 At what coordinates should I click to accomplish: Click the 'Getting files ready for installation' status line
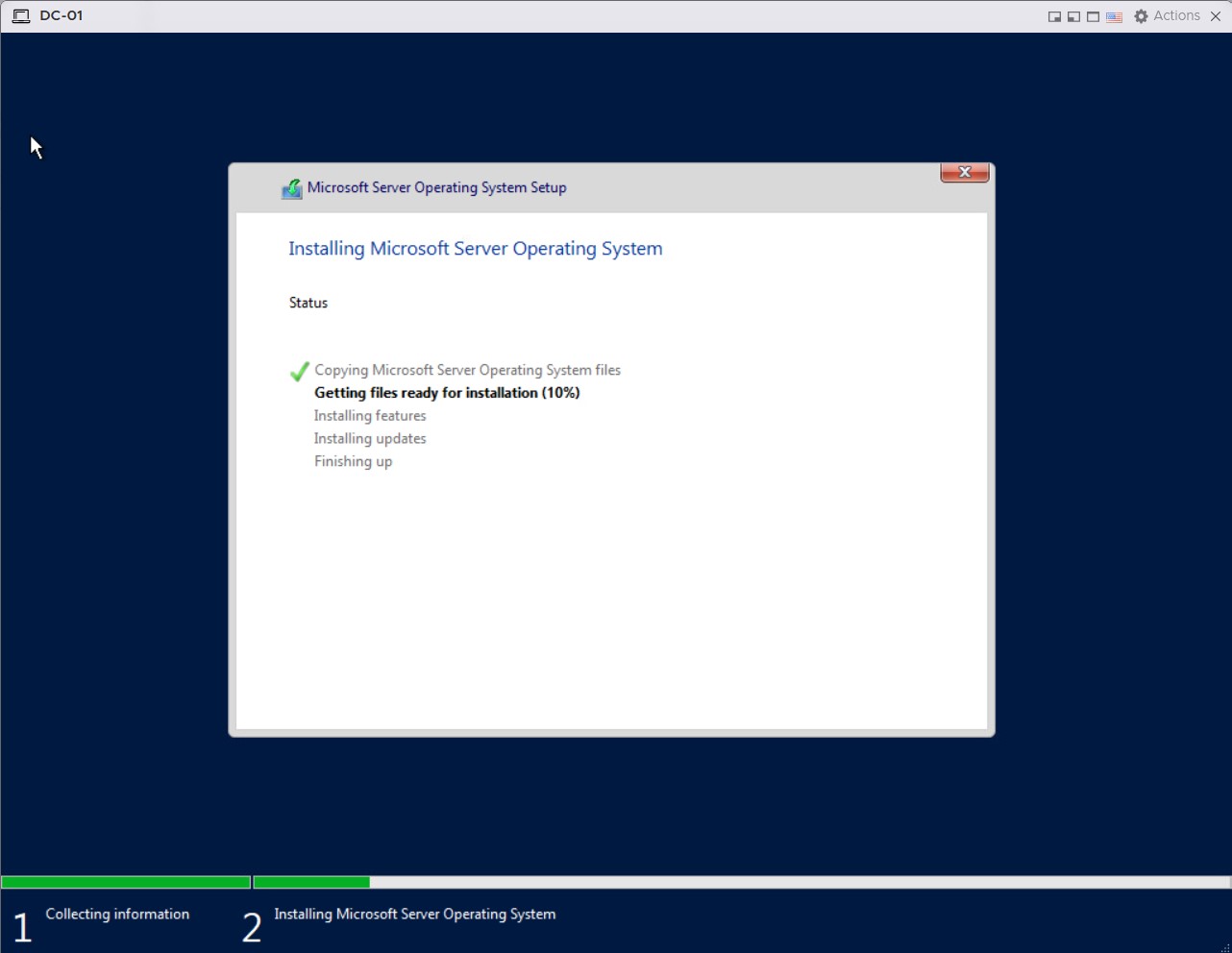(x=447, y=393)
